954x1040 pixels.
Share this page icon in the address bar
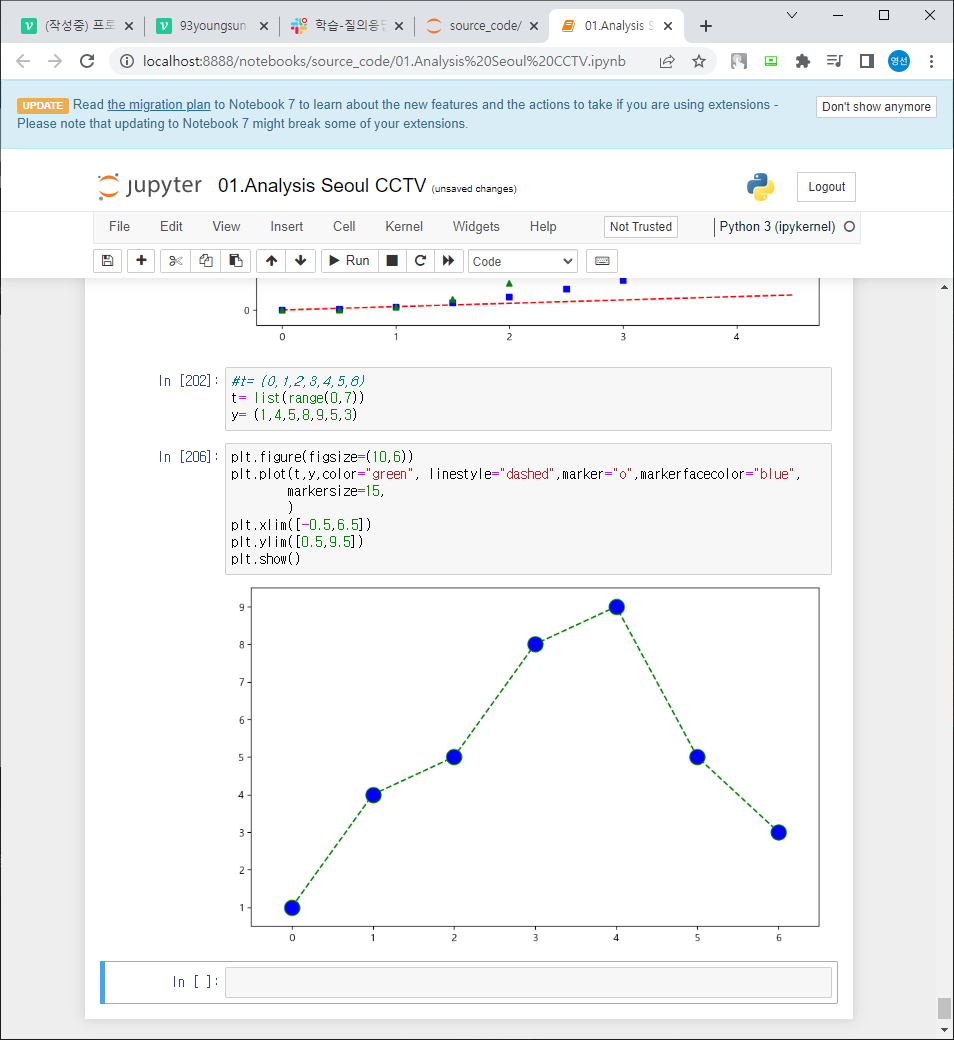[667, 62]
